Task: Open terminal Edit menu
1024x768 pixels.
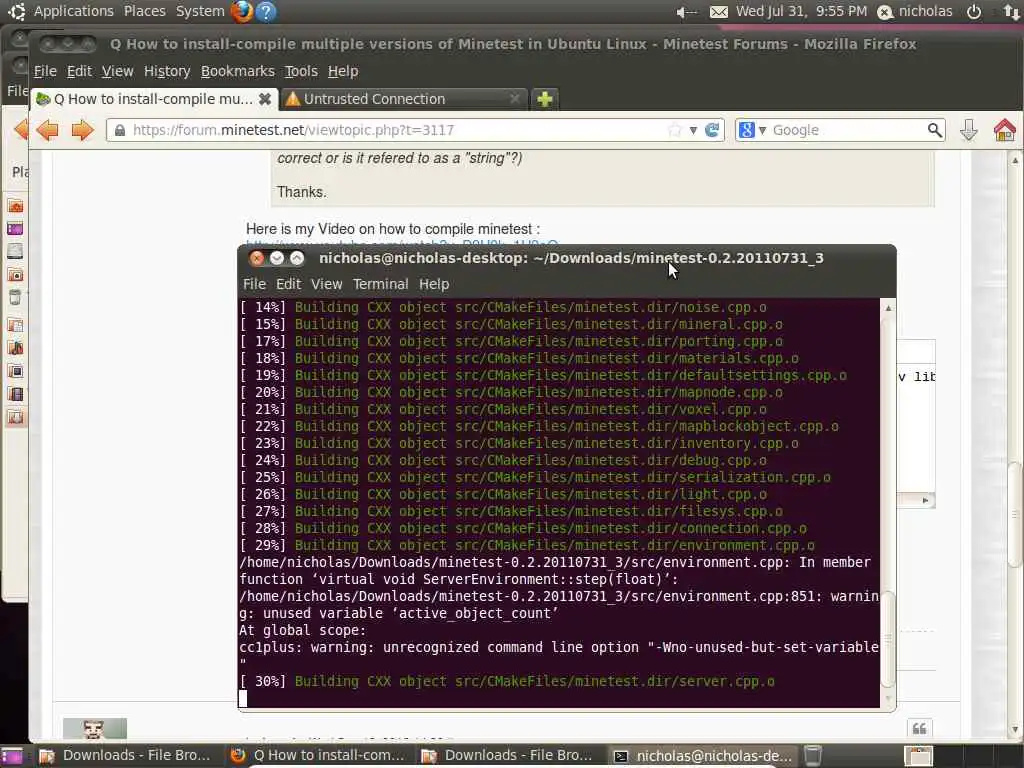Action: (288, 284)
